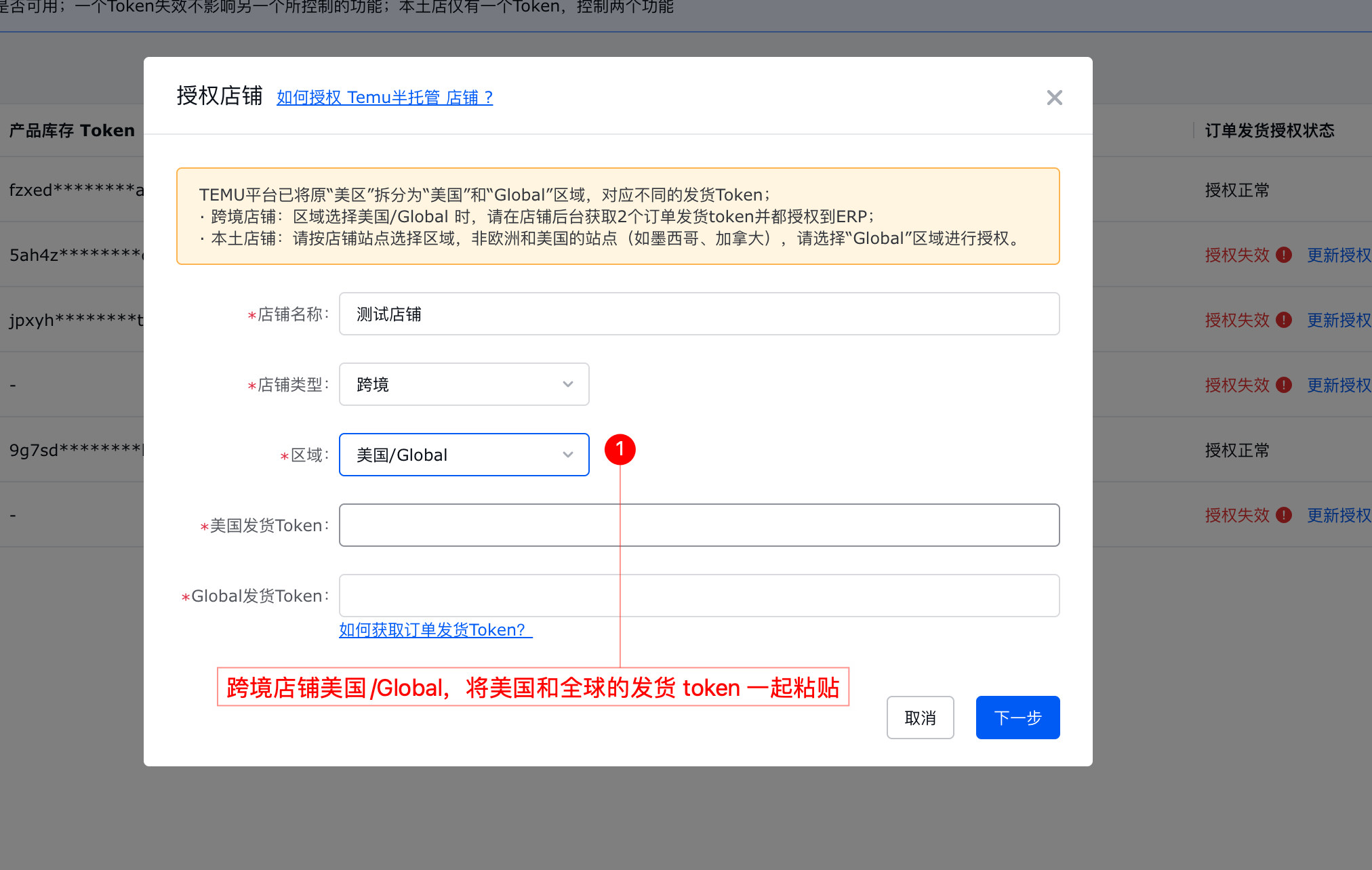The image size is (1372, 870).
Task: Click the red warning icon in the jpxyh row
Action: pos(1283,320)
